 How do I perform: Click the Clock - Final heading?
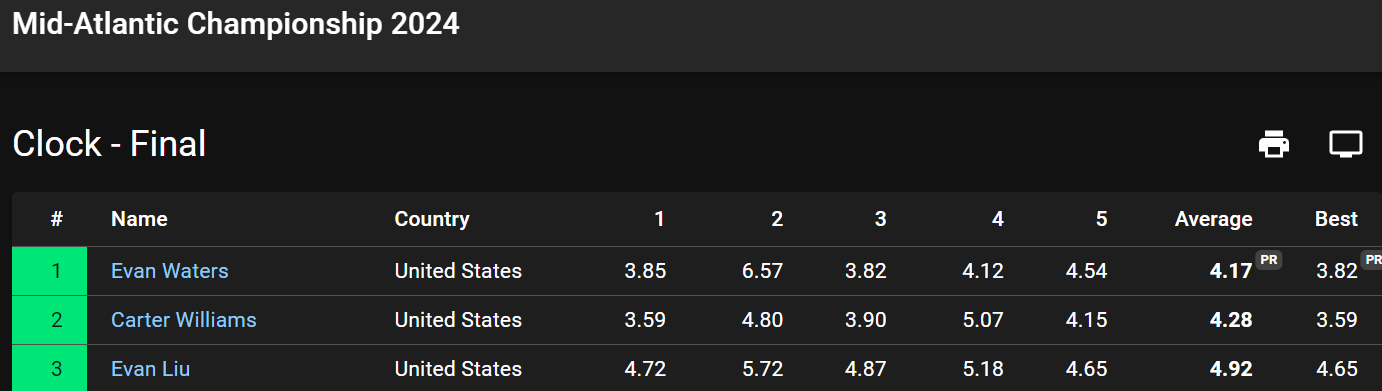(109, 144)
